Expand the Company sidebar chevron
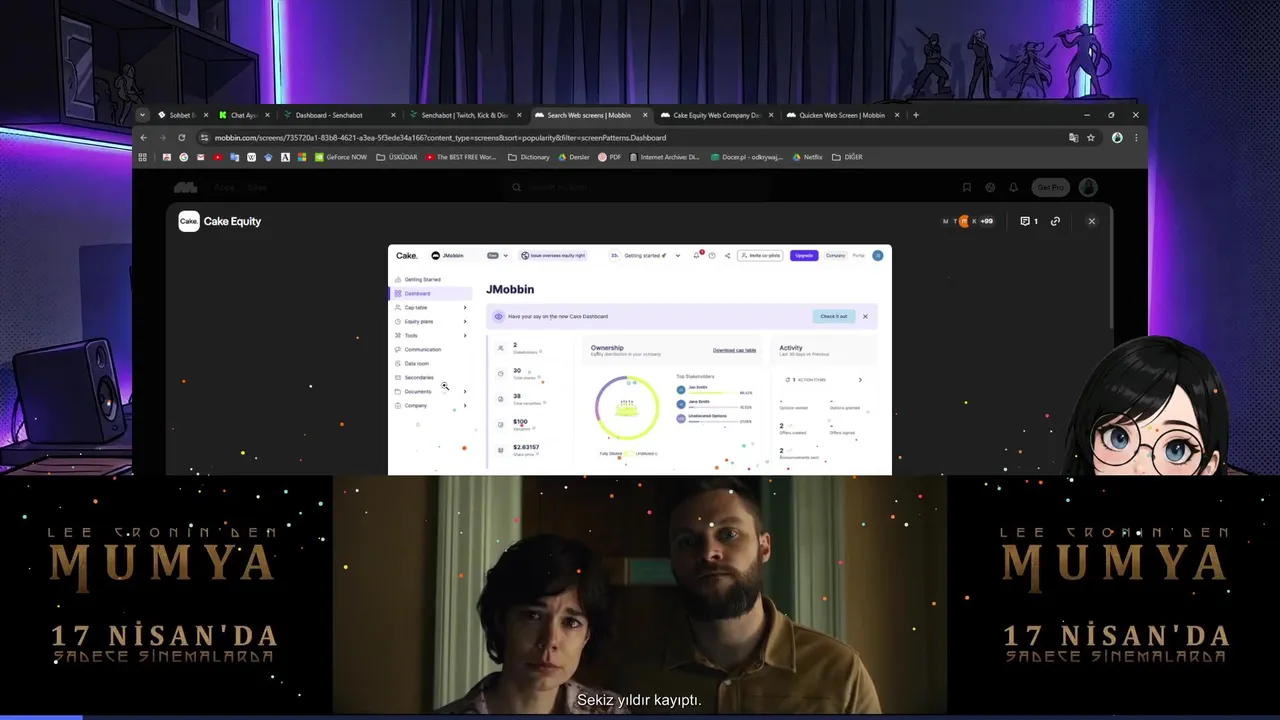Screen dimensions: 1280x720 point(465,405)
